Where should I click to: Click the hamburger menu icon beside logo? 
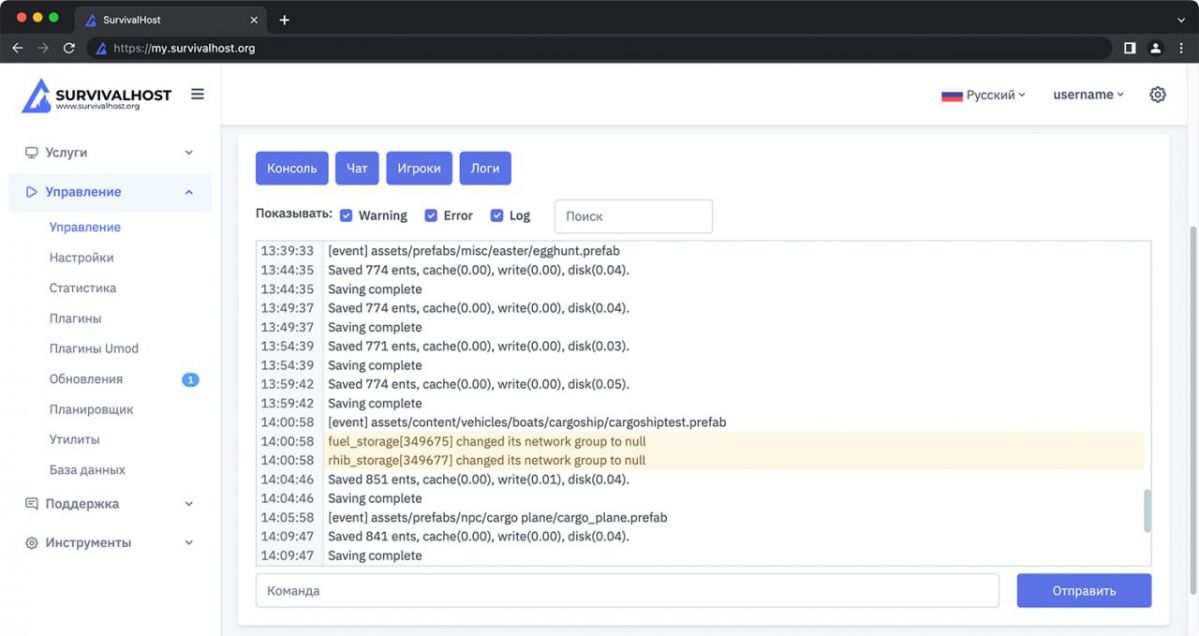tap(197, 94)
